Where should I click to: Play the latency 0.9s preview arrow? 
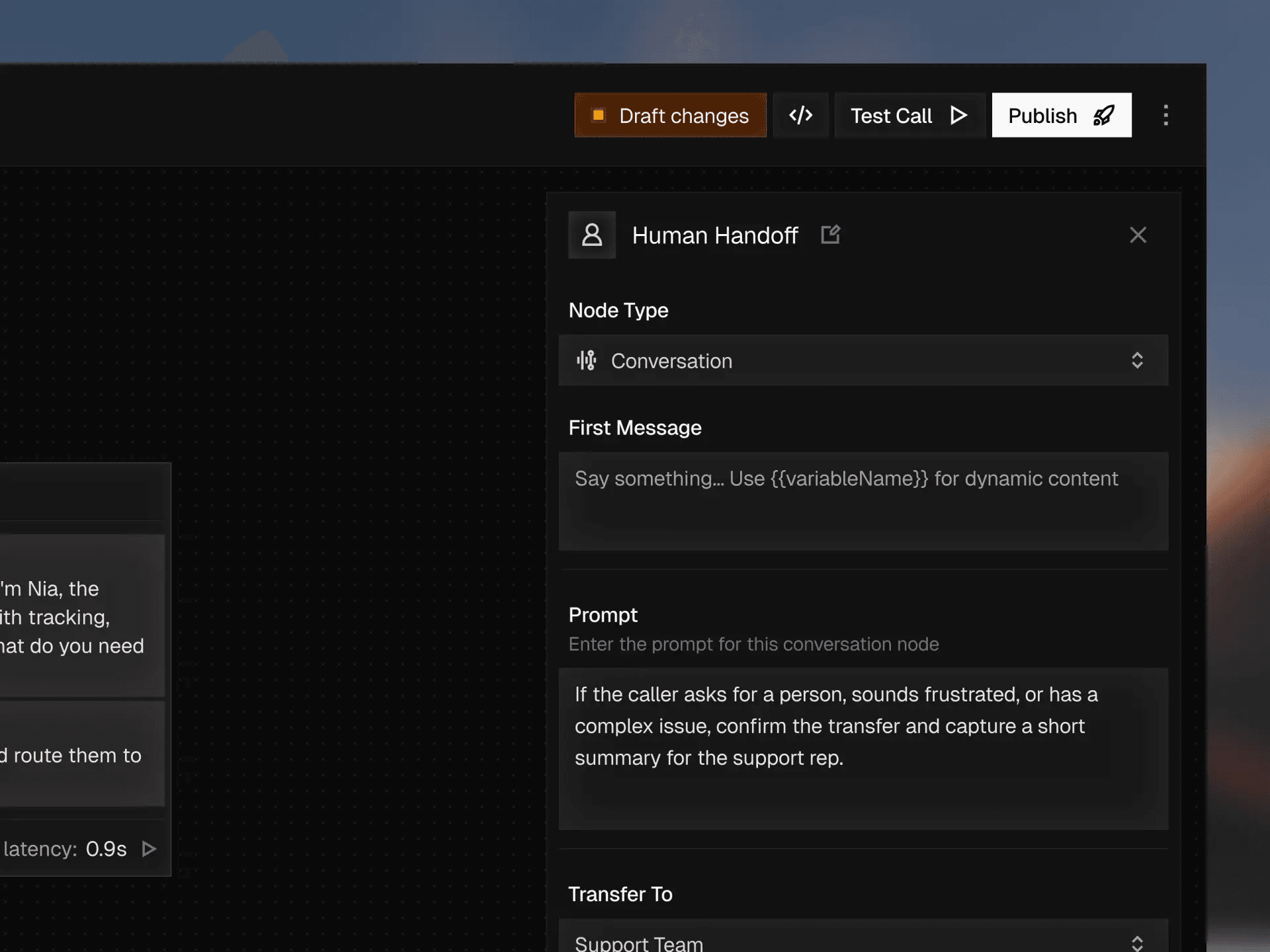click(x=149, y=849)
